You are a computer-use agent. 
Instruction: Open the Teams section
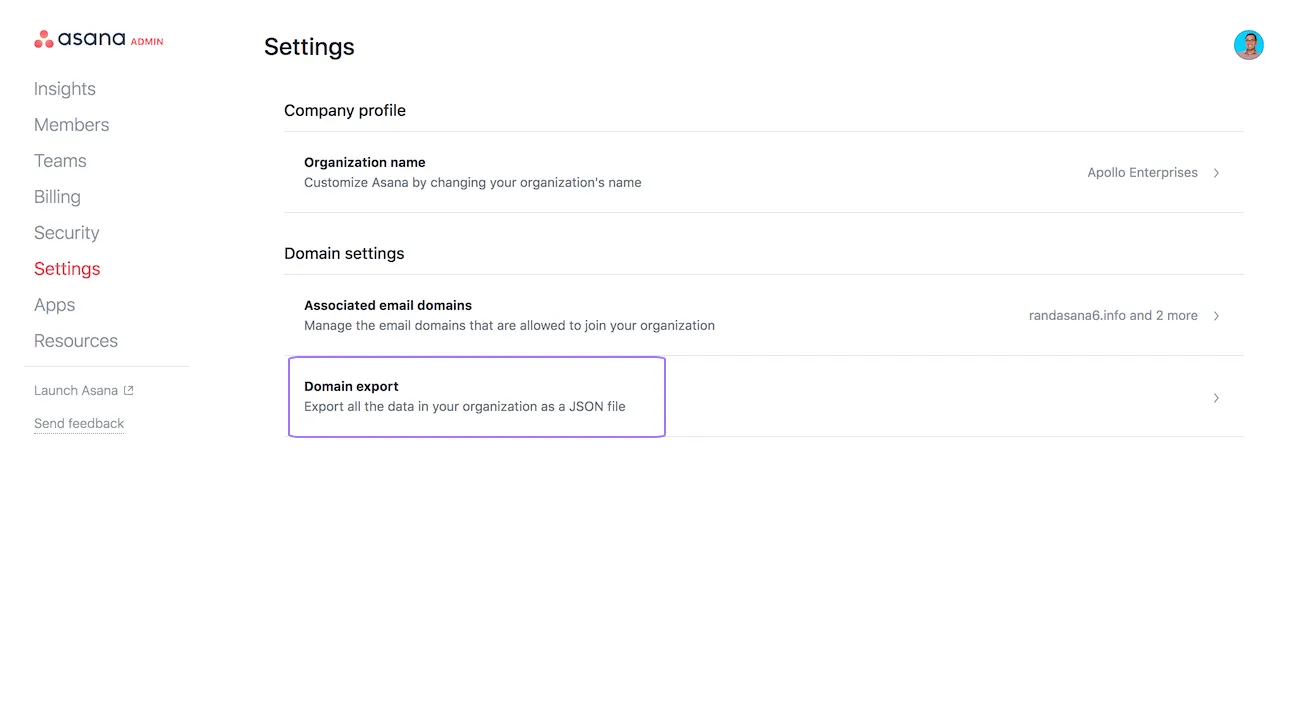point(60,160)
